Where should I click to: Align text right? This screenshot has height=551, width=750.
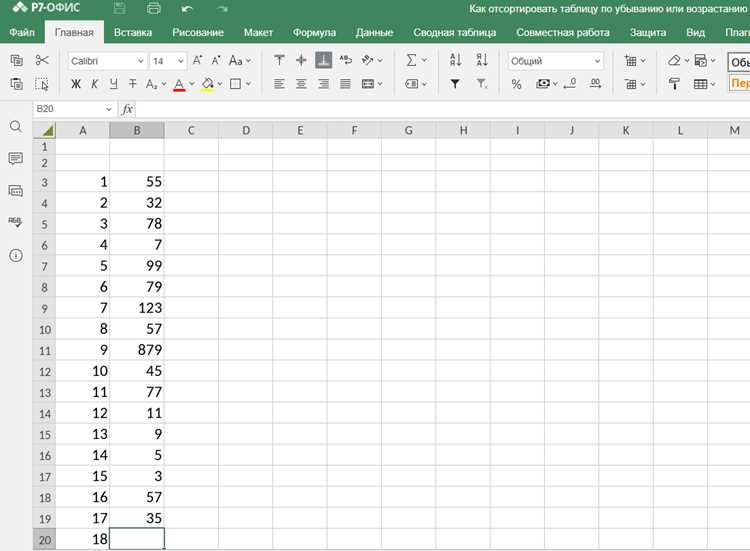(324, 84)
